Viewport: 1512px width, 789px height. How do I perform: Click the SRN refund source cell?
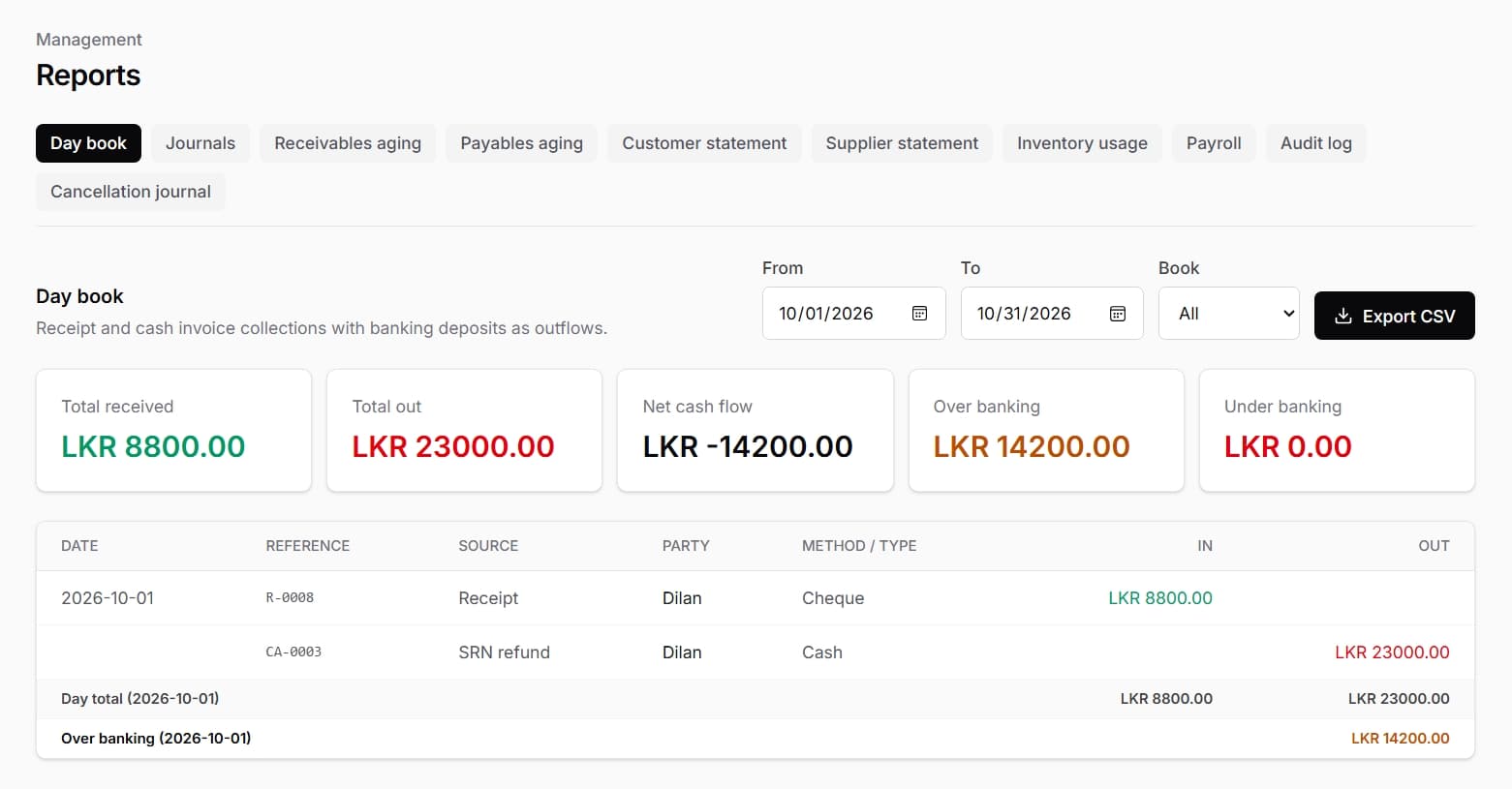pos(504,652)
